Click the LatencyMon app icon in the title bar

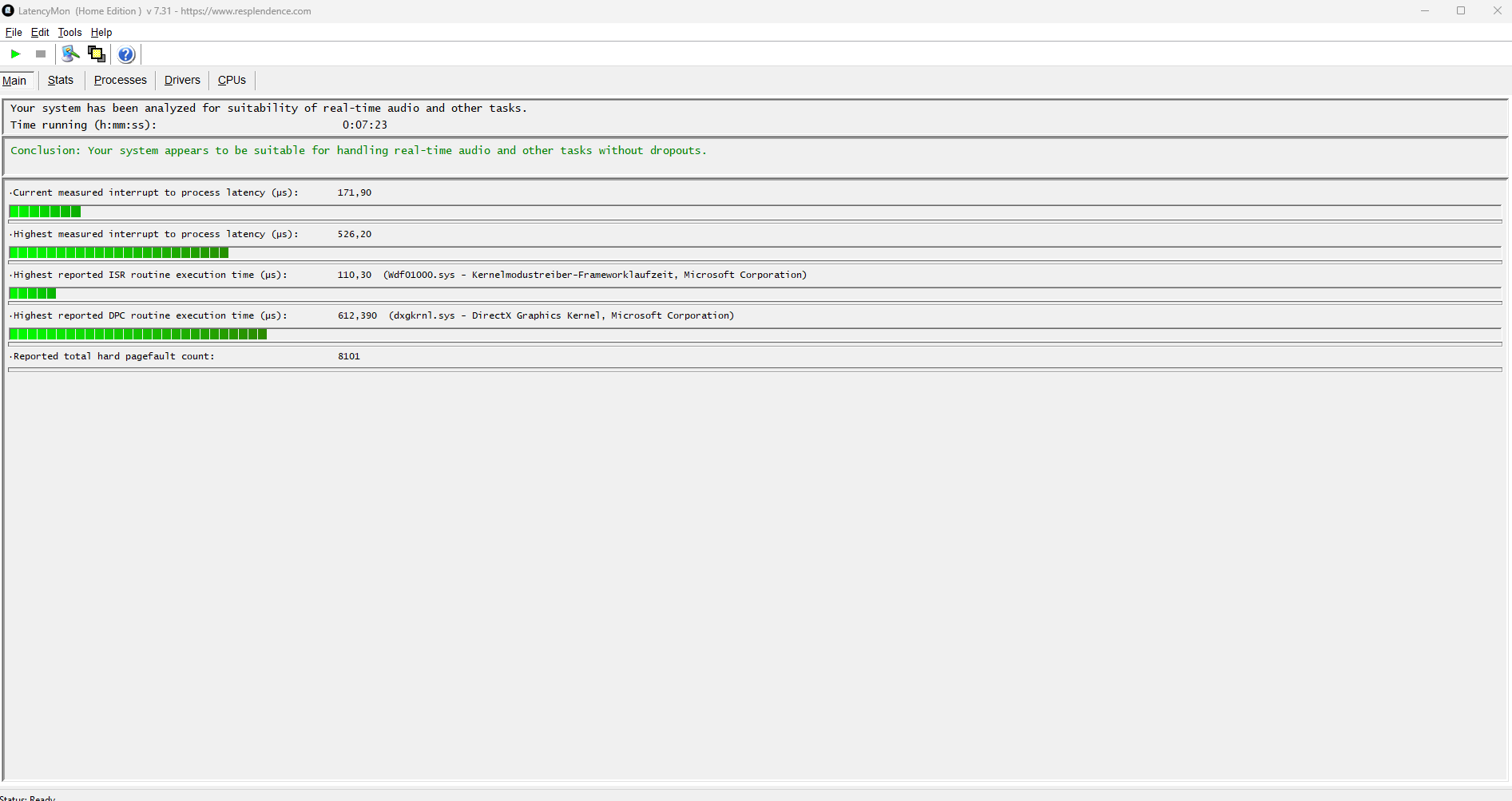pos(9,11)
